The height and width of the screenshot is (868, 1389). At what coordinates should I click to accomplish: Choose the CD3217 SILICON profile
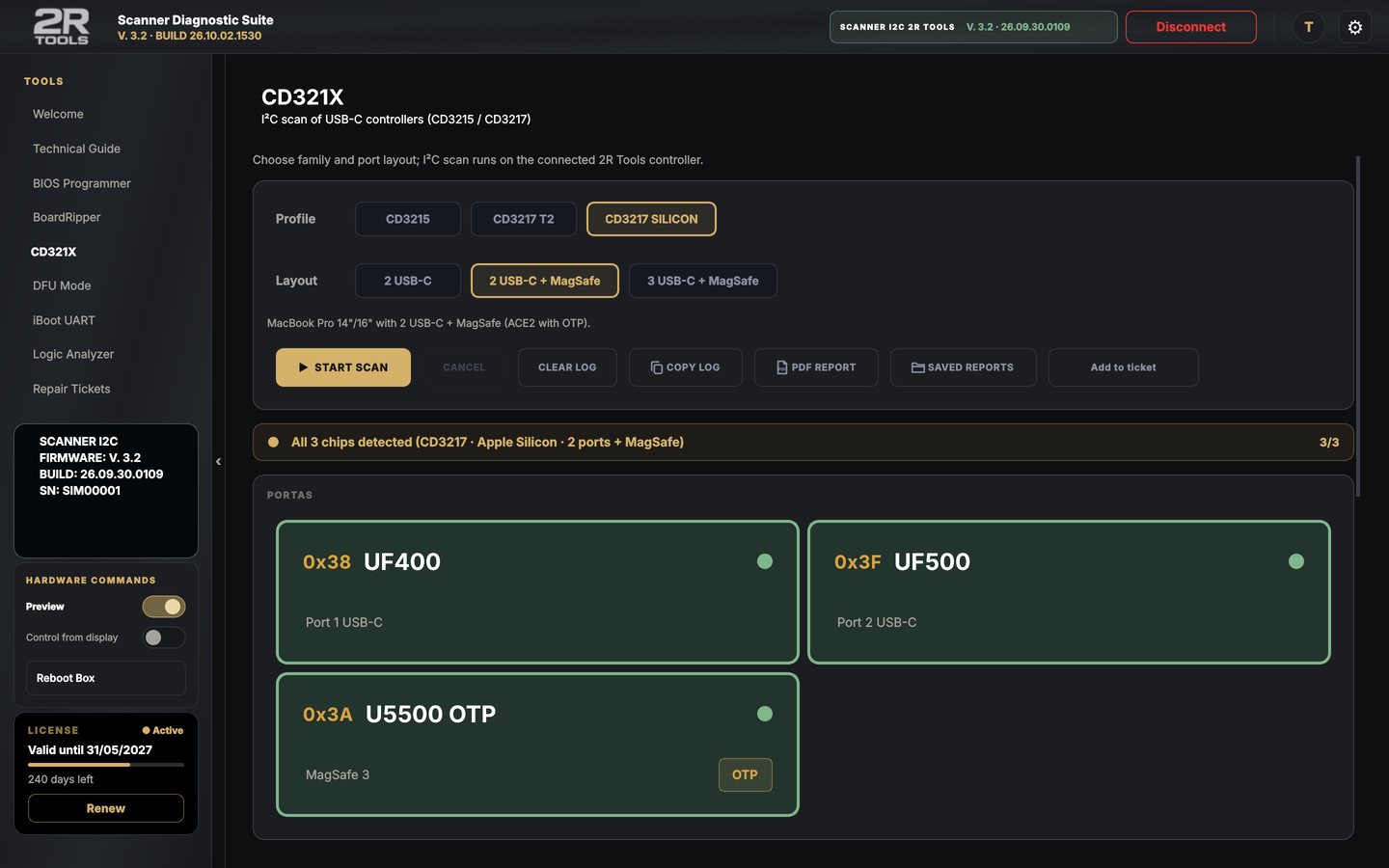(651, 219)
